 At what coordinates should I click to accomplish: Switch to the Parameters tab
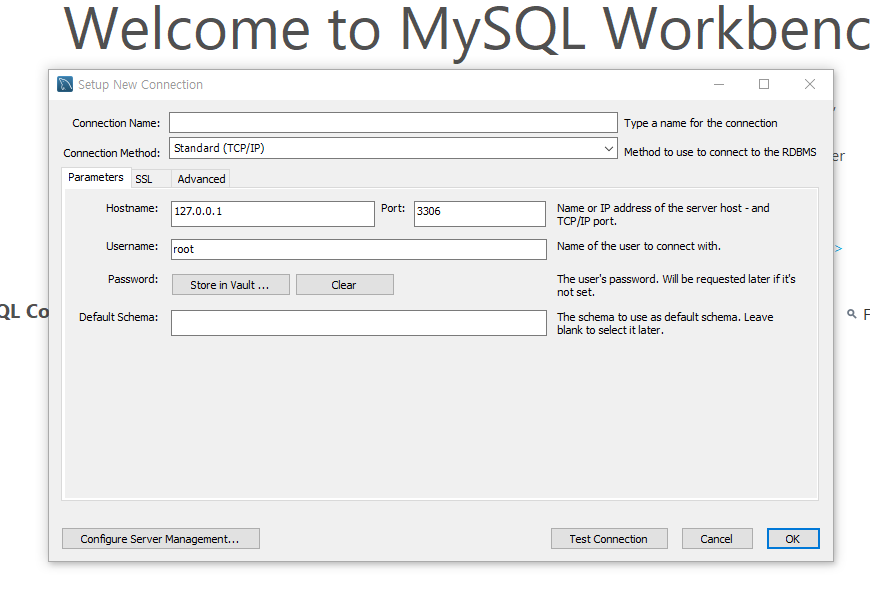pos(95,178)
